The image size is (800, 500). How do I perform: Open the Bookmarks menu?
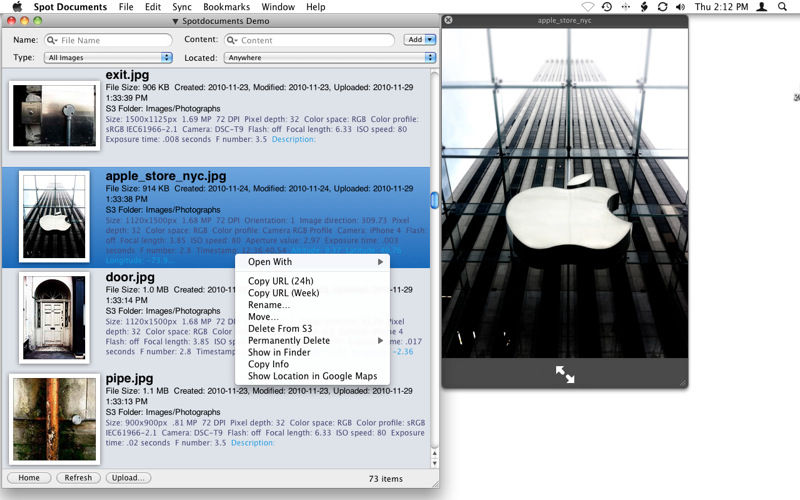click(x=227, y=7)
